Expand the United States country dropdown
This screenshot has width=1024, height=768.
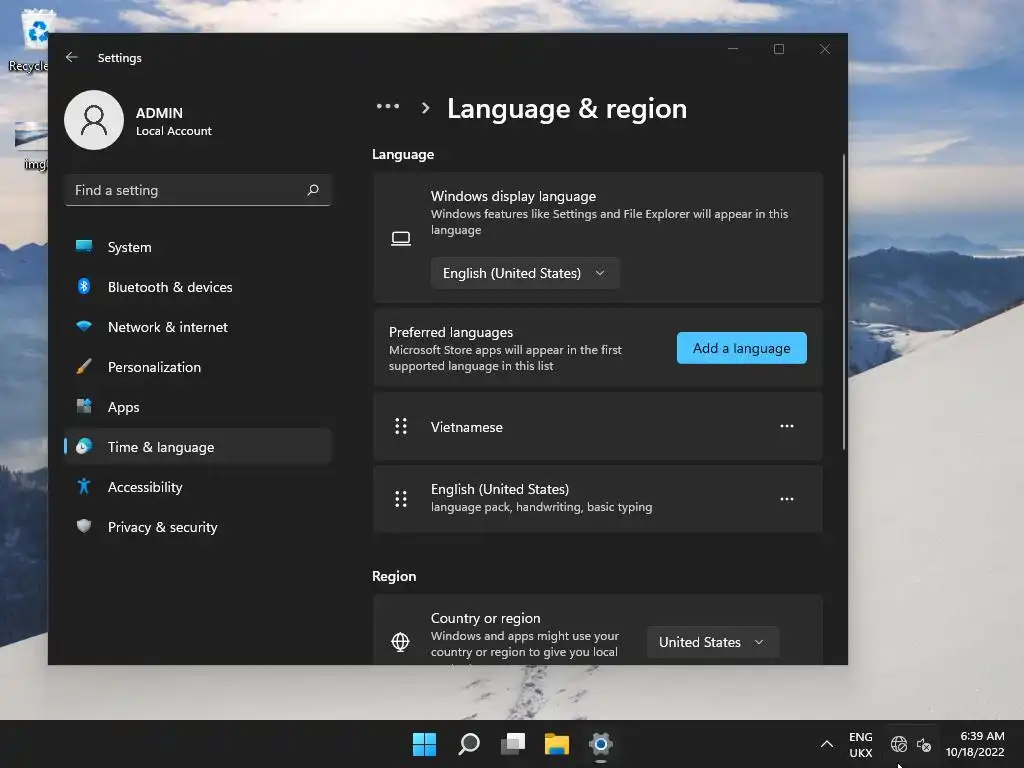tap(712, 642)
